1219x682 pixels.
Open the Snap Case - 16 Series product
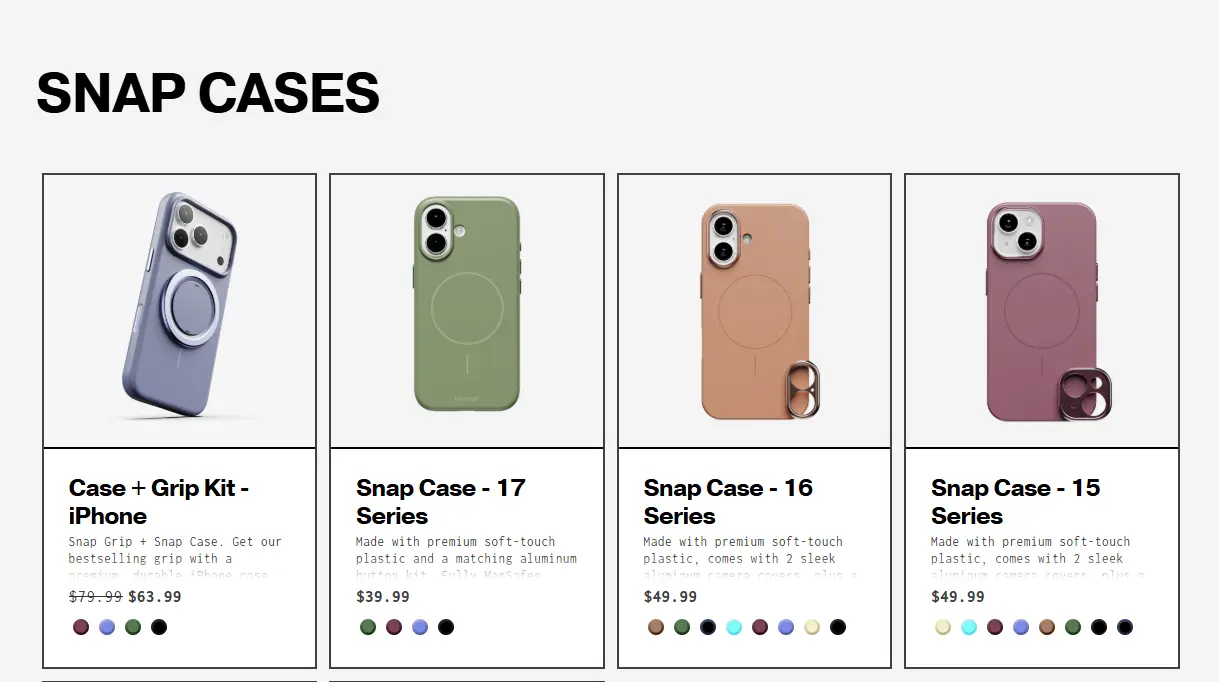[727, 502]
